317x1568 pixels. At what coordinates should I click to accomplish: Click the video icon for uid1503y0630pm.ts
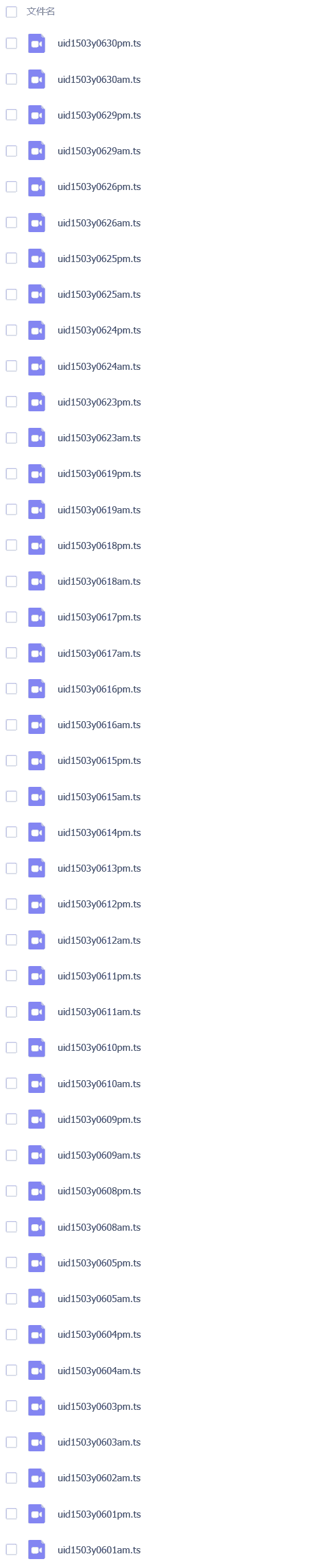click(37, 44)
